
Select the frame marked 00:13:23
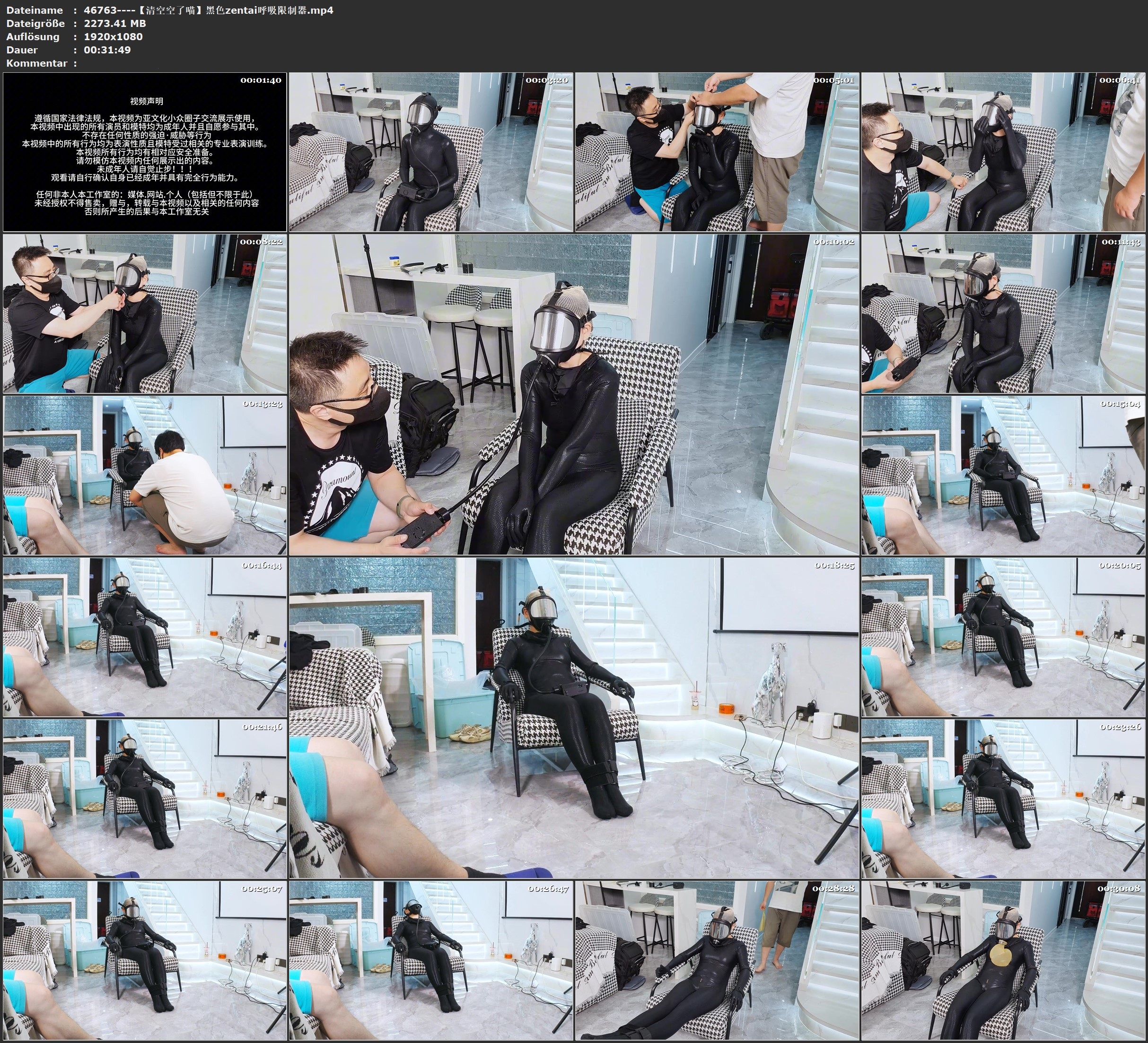[x=145, y=475]
